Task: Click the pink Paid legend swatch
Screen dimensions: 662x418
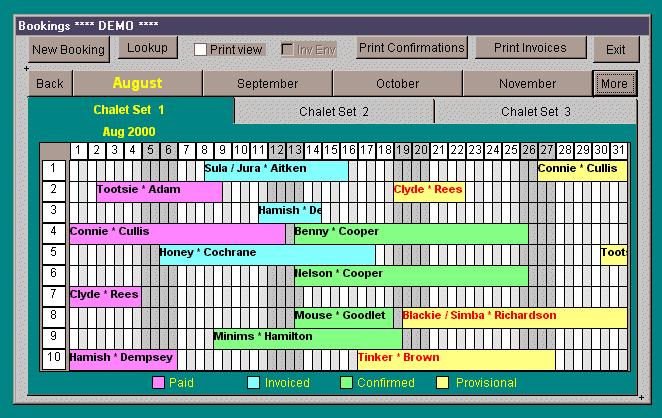Action: point(158,383)
